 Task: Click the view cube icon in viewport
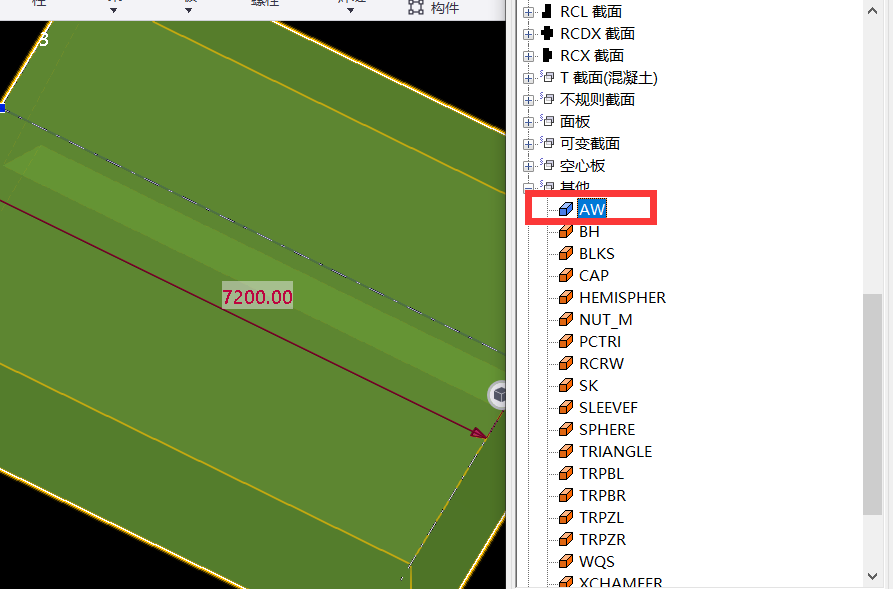tap(498, 395)
